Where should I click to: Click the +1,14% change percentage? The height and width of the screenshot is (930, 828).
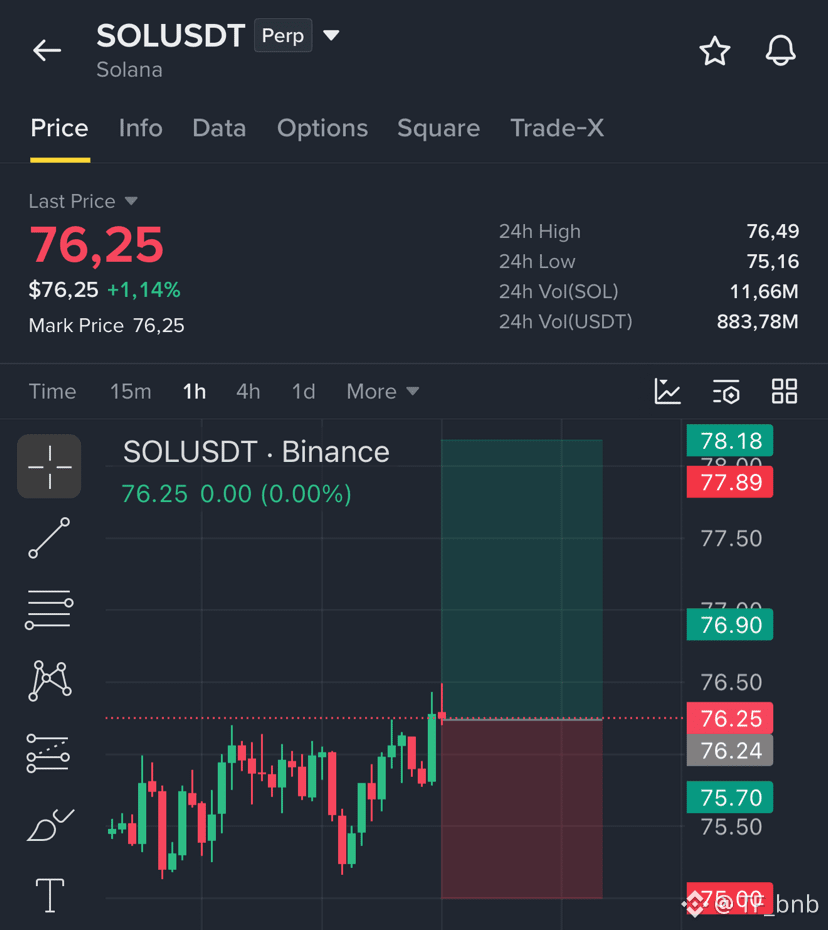click(x=144, y=289)
